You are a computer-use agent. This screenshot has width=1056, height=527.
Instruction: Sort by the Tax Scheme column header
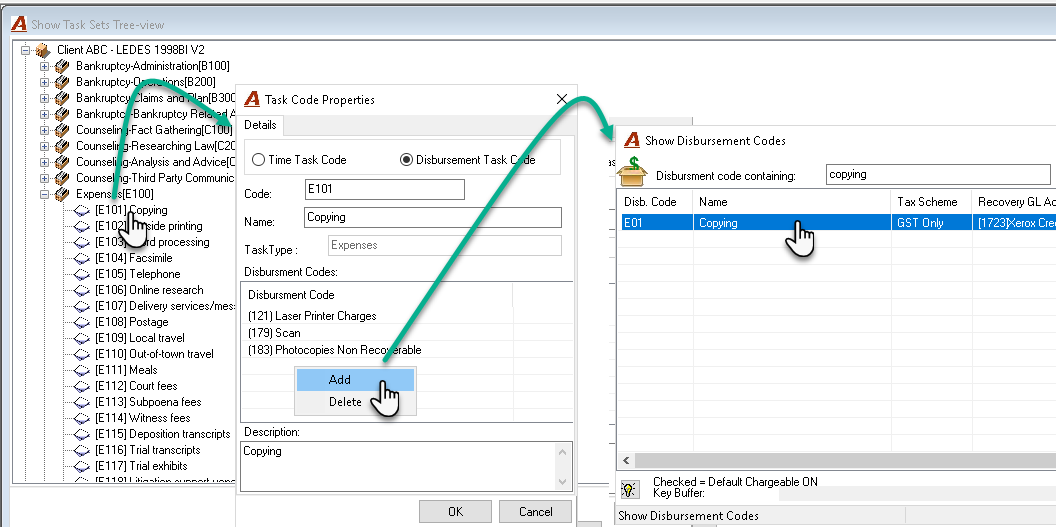pos(931,202)
